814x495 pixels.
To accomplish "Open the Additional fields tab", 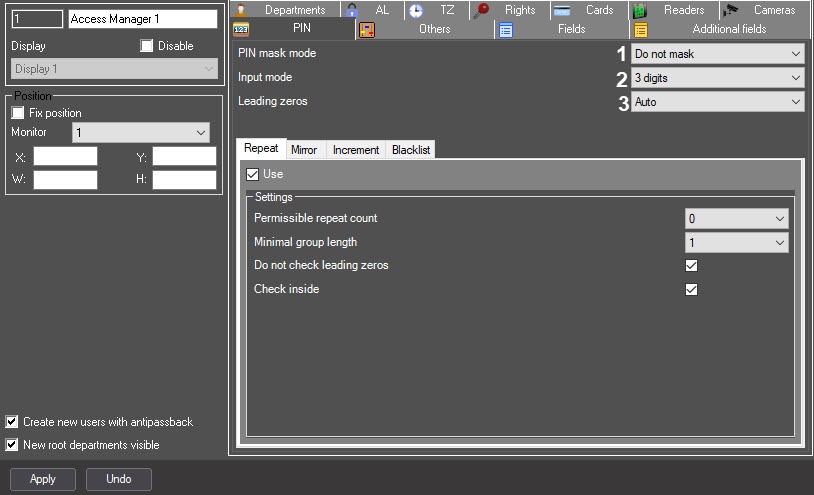I will (721, 30).
